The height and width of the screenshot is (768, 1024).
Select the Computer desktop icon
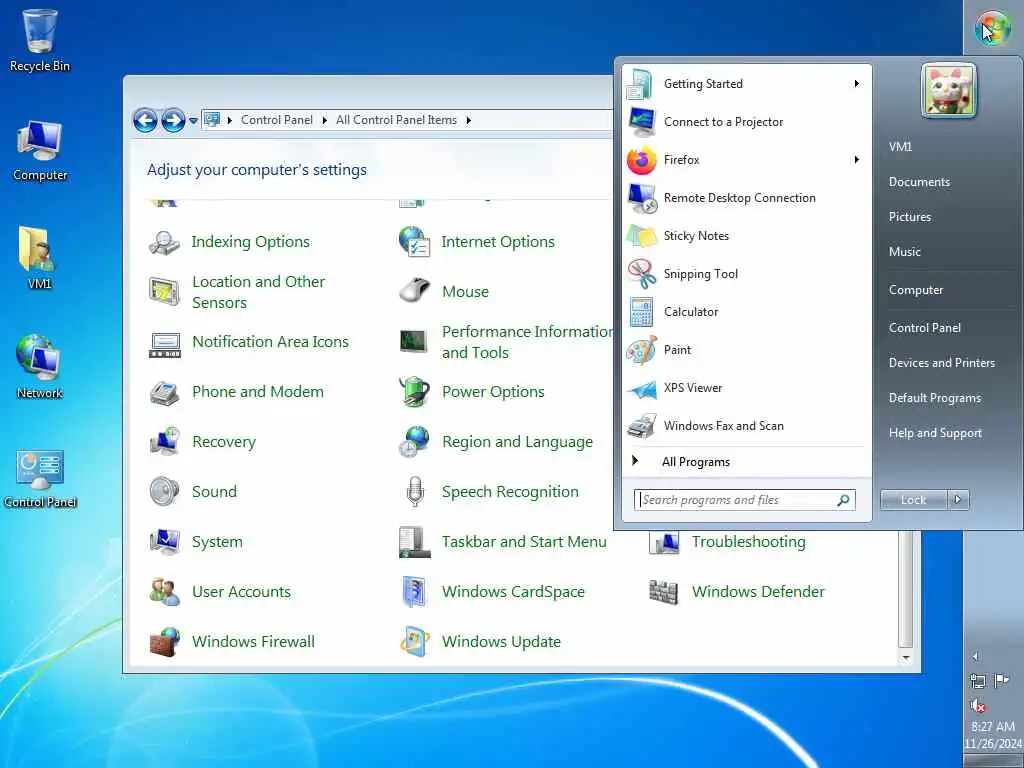(39, 151)
